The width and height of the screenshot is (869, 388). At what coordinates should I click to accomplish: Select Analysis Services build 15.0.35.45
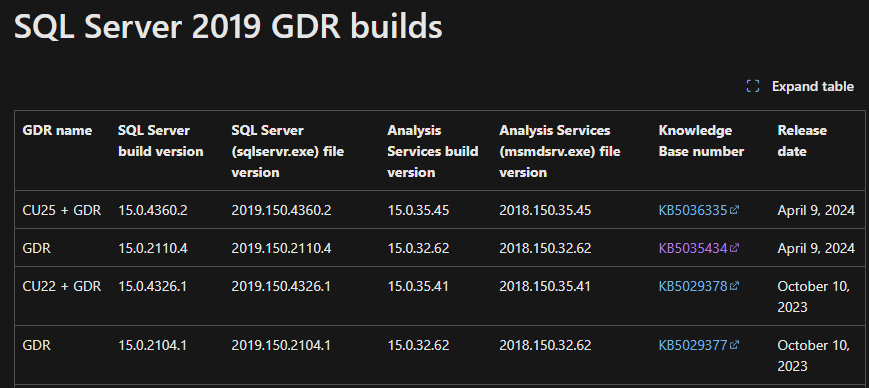click(x=418, y=211)
